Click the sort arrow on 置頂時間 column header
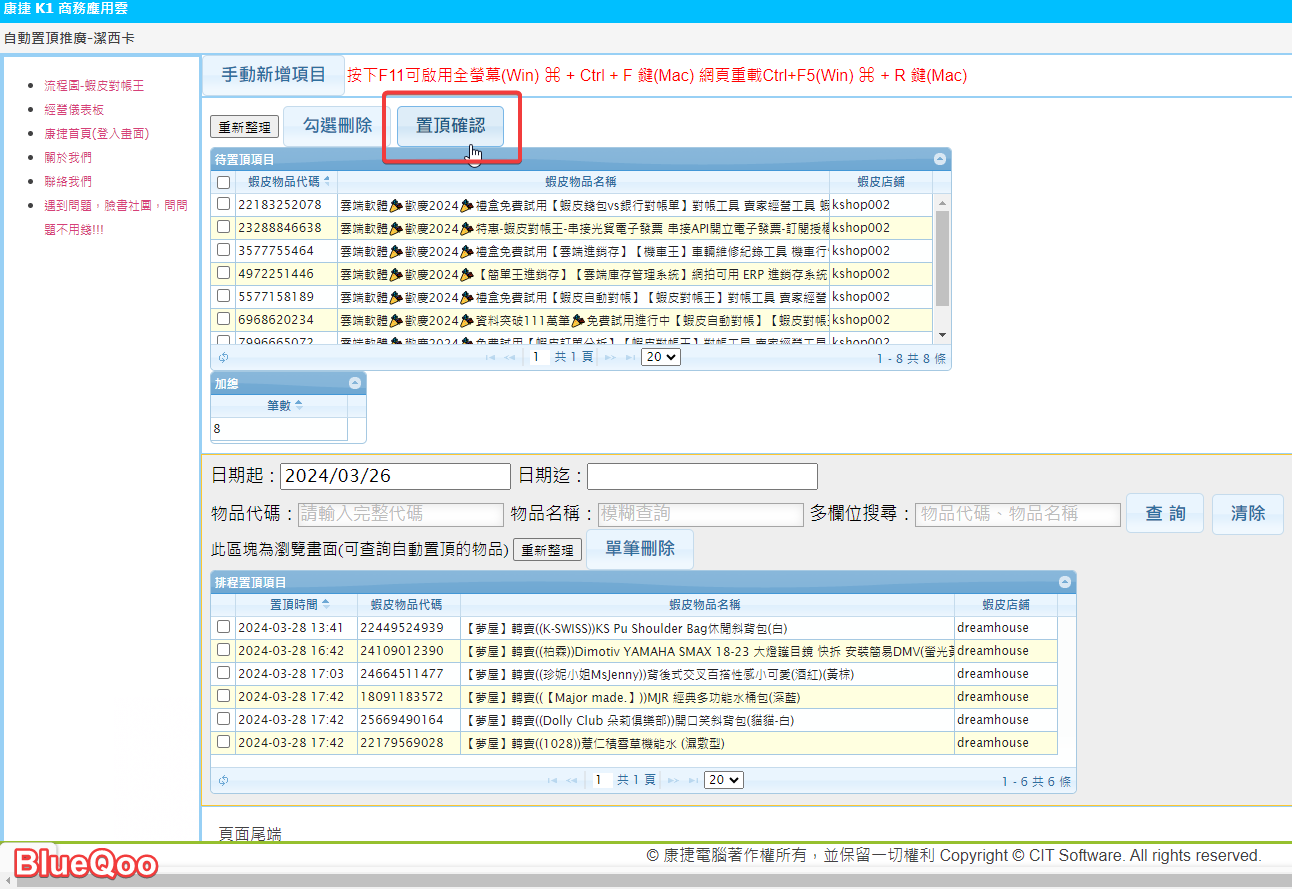Screen dimensions: 1292x889 point(325,604)
